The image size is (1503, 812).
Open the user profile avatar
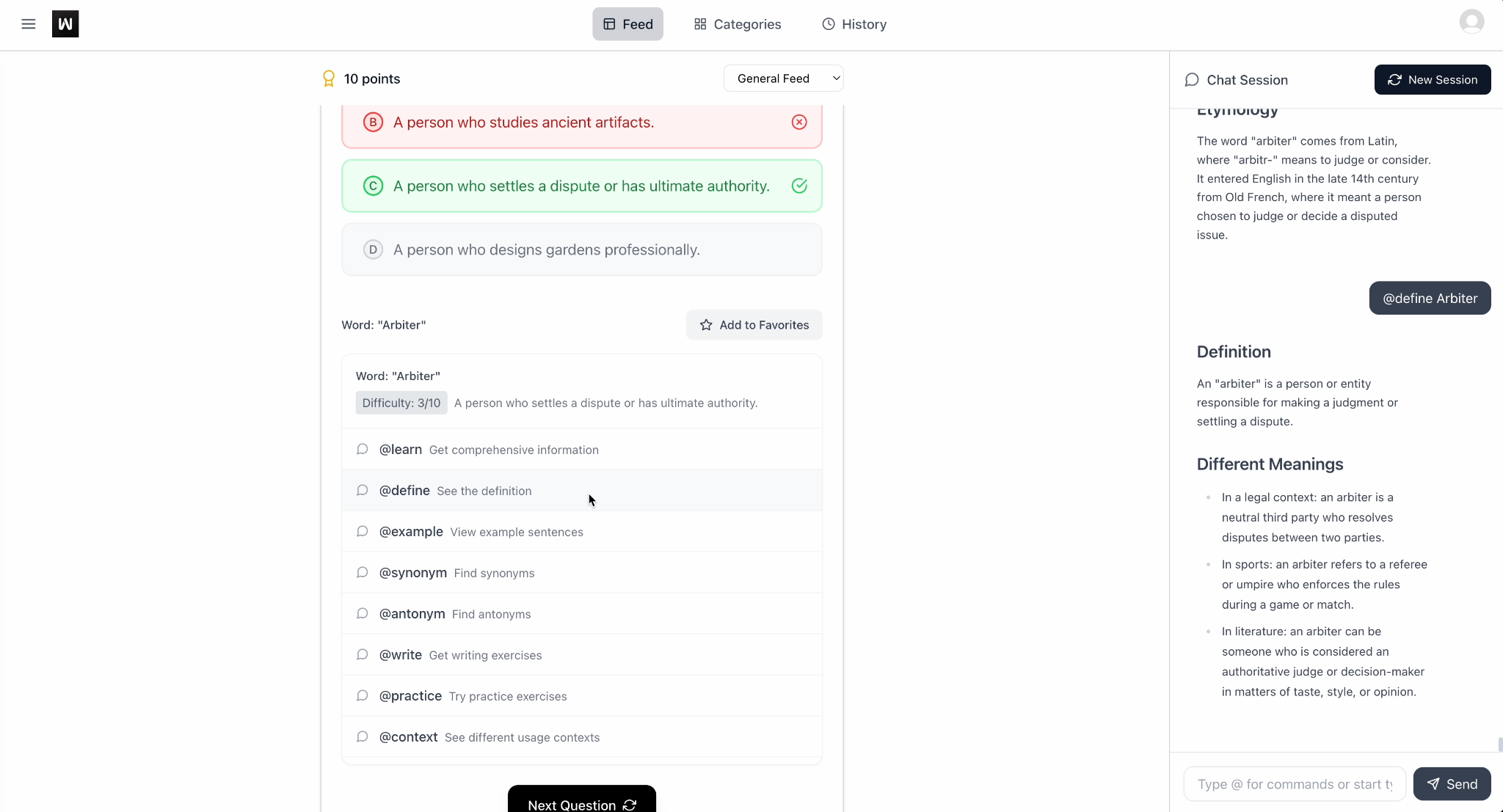point(1471,22)
